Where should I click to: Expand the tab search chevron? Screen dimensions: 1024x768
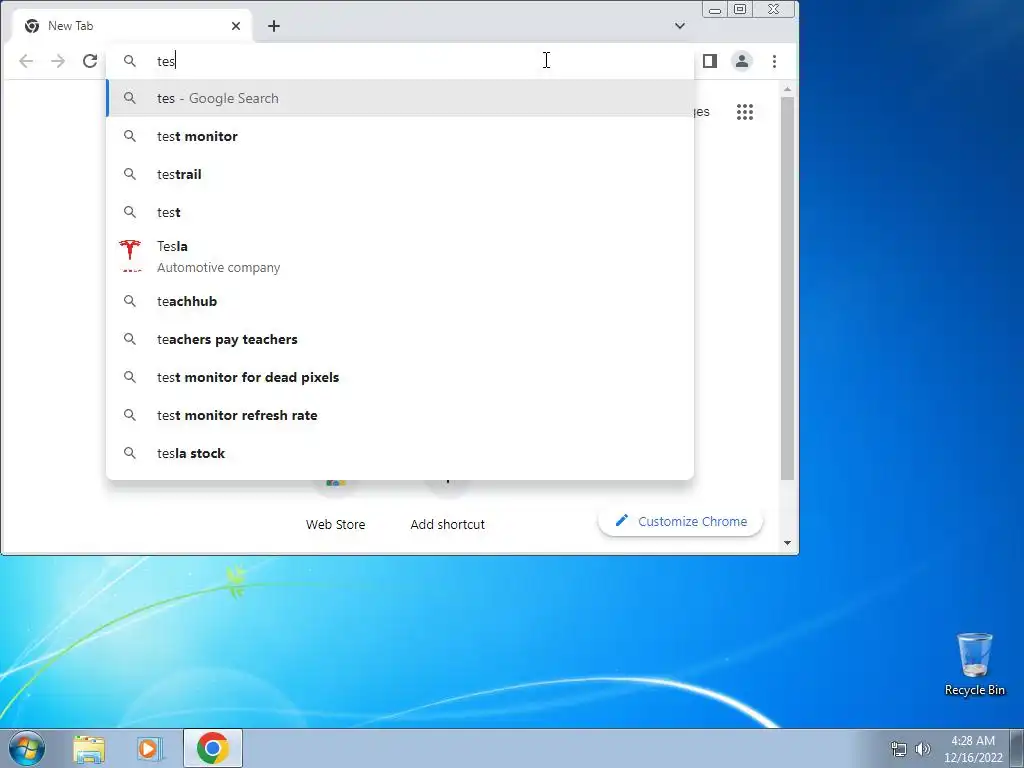[x=680, y=26]
